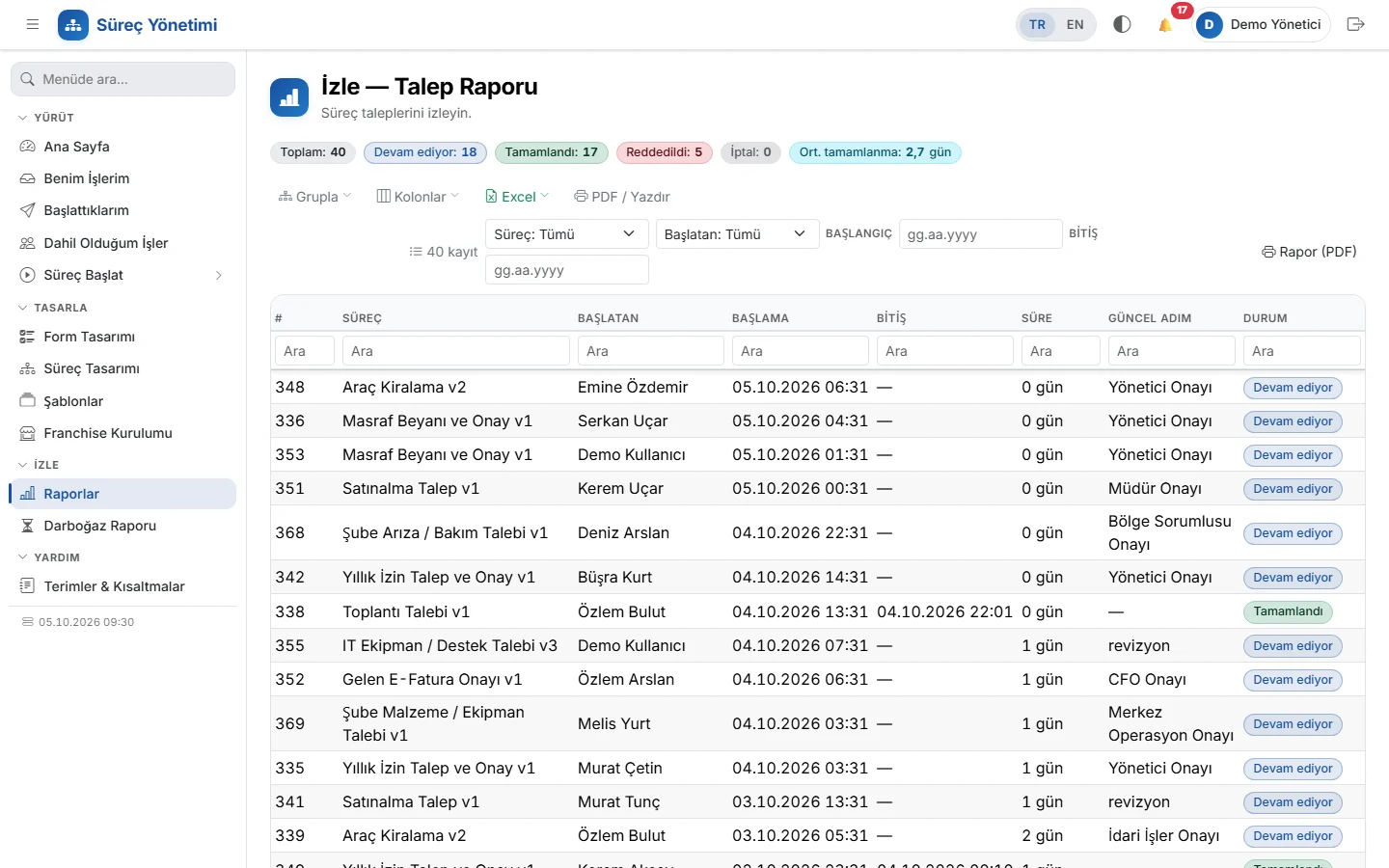This screenshot has height=868, width=1389.
Task: Filter by Devam ediyor: 18 badge
Action: coord(425,152)
